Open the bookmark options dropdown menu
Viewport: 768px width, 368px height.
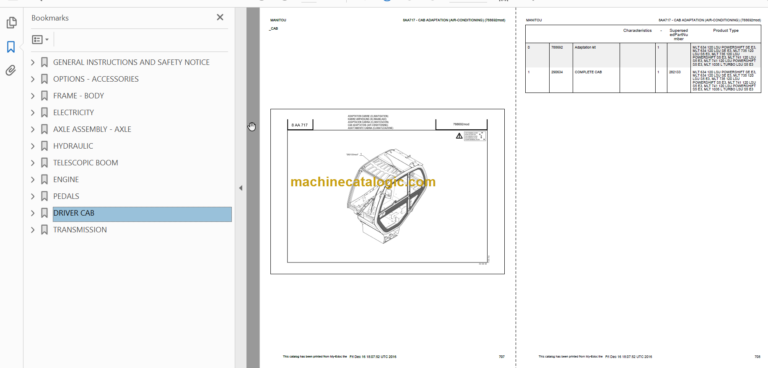(x=40, y=40)
